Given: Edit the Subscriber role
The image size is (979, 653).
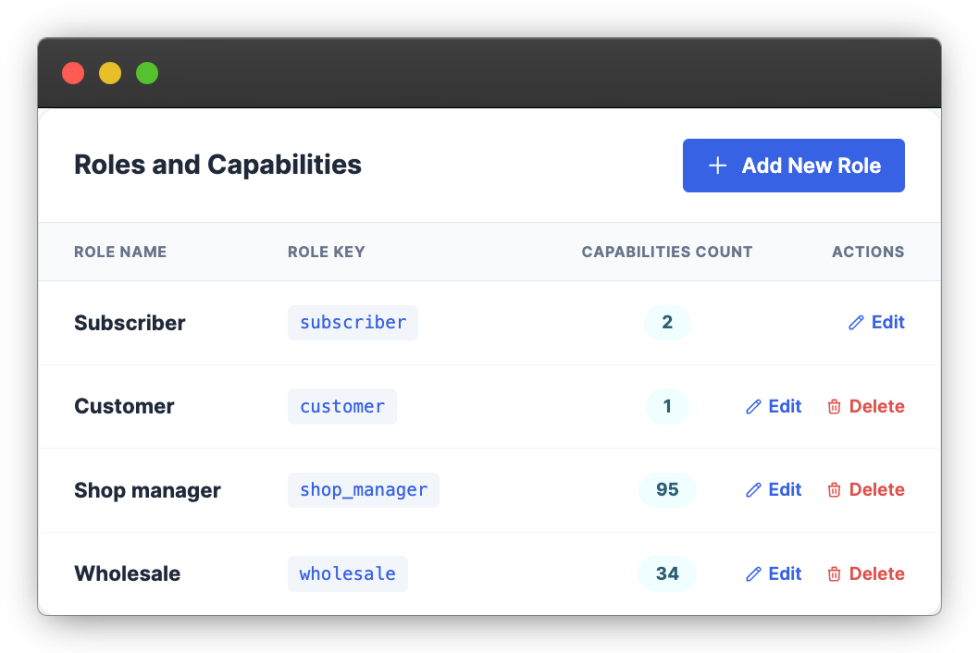Looking at the screenshot, I should click(x=876, y=322).
